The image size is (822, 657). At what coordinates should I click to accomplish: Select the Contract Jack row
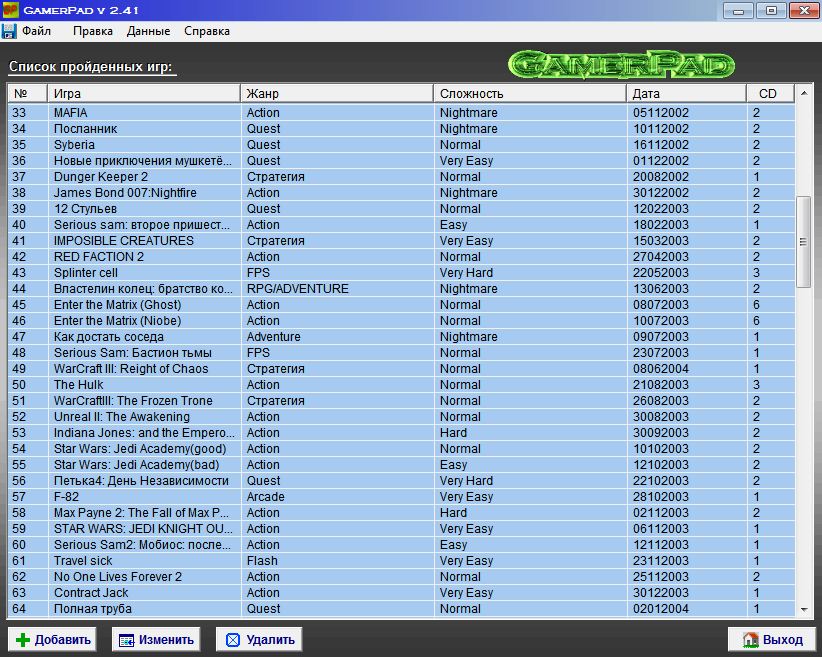402,593
